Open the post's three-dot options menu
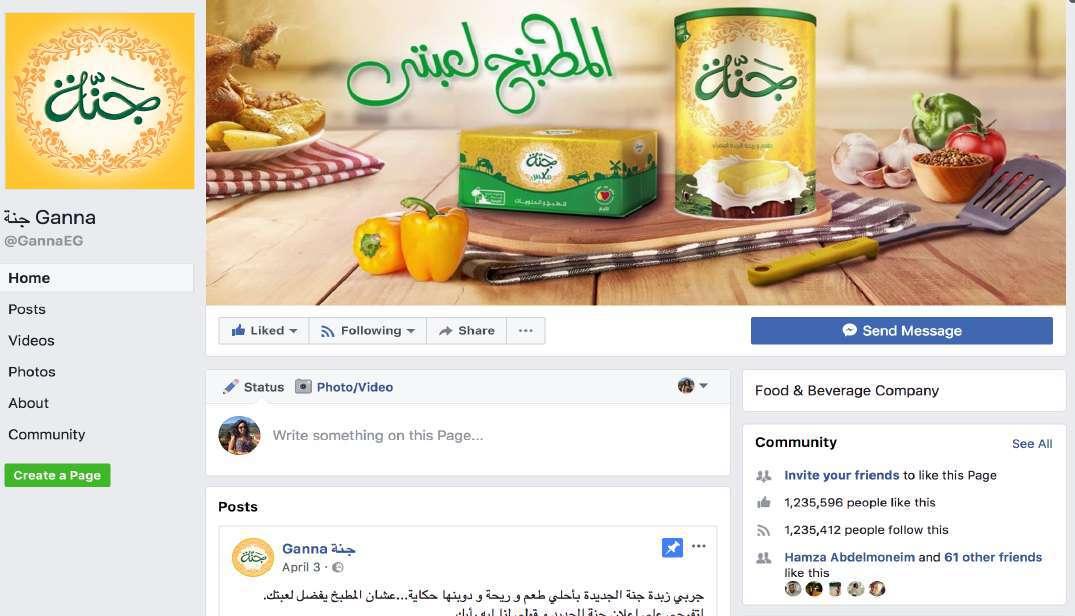This screenshot has width=1075, height=616. click(699, 546)
